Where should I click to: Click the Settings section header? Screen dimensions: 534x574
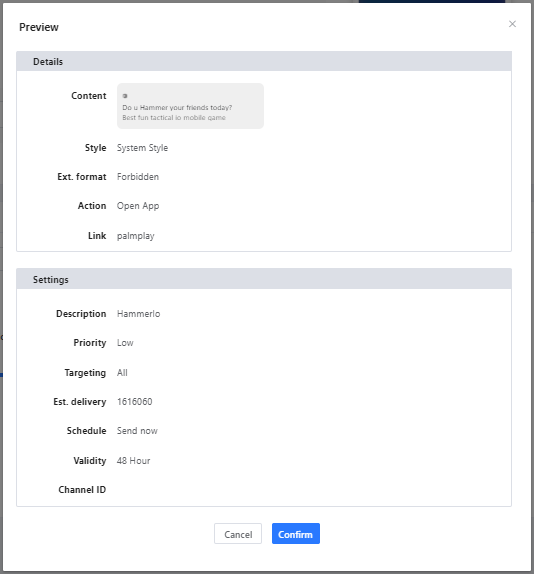264,279
